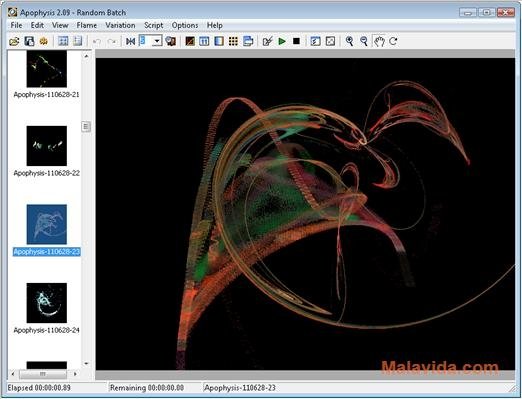522x399 pixels.
Task: Open the mutation grid icon
Action: (x=233, y=41)
